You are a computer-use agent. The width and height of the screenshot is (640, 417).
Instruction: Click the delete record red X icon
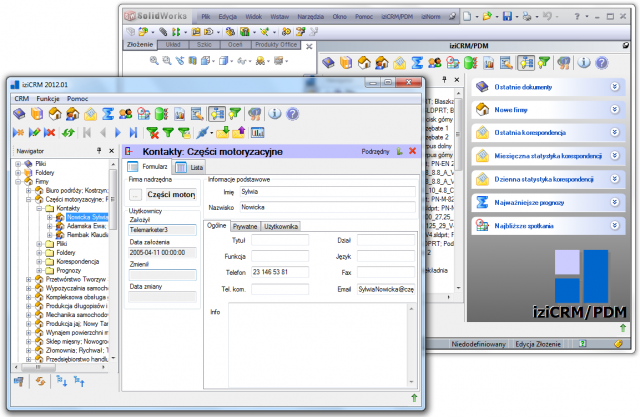[49, 133]
